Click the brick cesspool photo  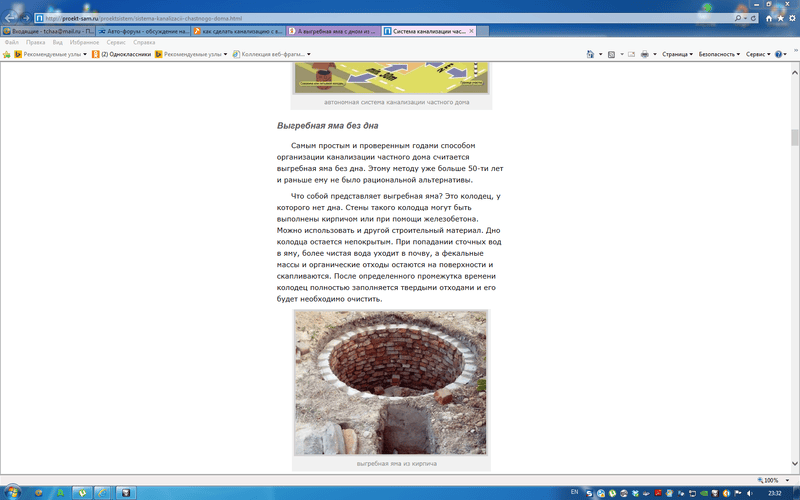[x=390, y=382]
